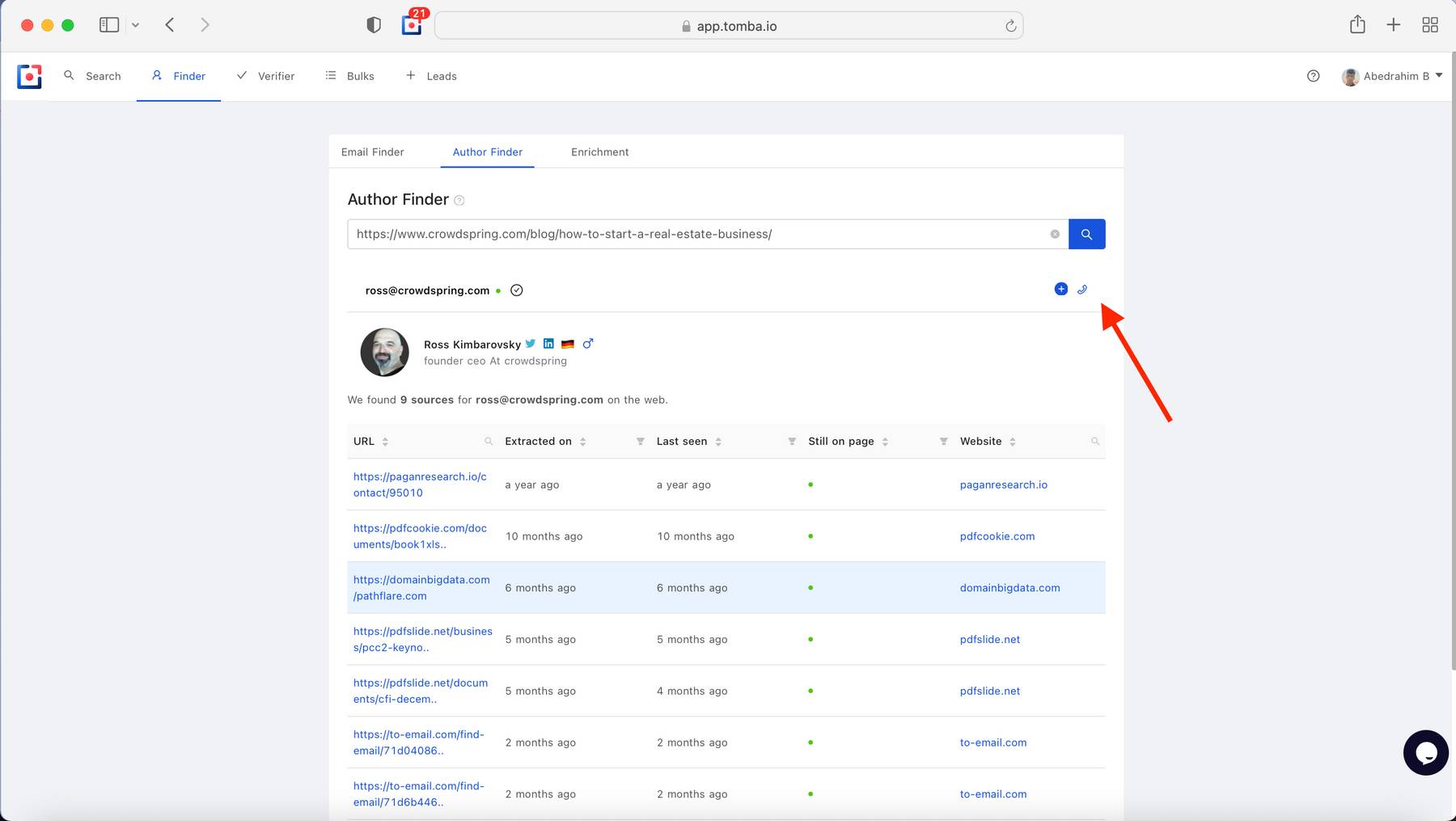Open the Tomba browser extension icon
Image resolution: width=1456 pixels, height=821 pixels.
412,25
